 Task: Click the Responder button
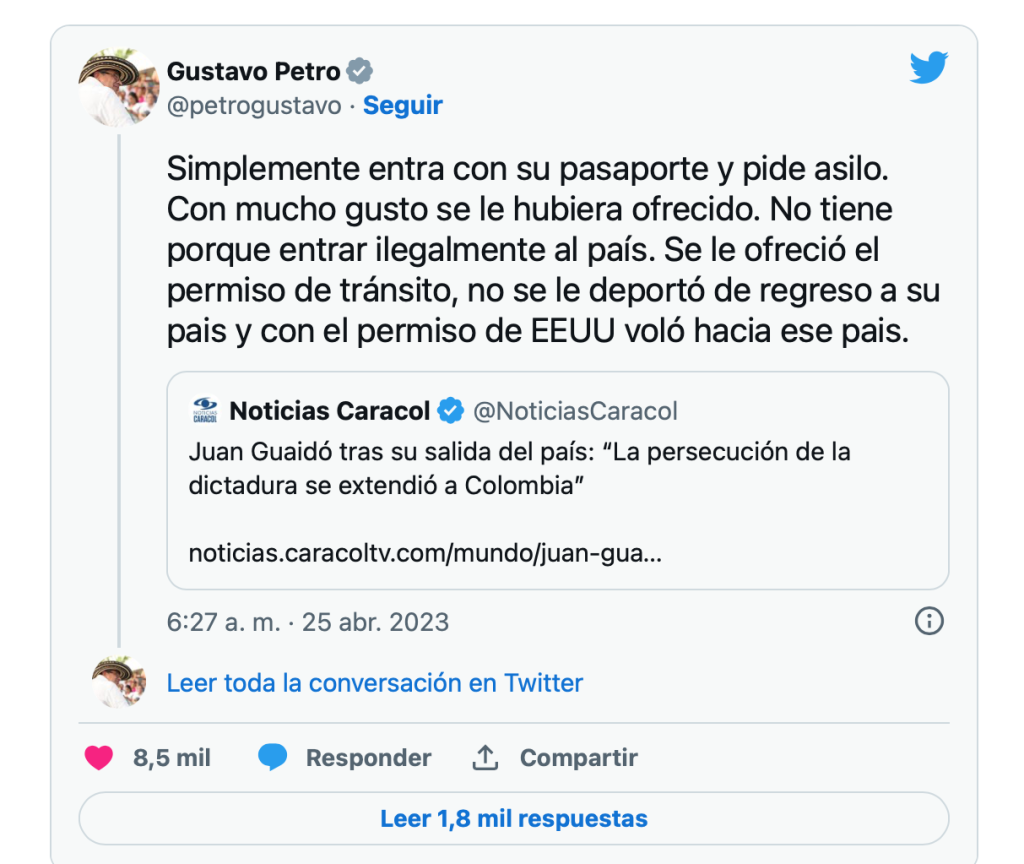point(368,758)
